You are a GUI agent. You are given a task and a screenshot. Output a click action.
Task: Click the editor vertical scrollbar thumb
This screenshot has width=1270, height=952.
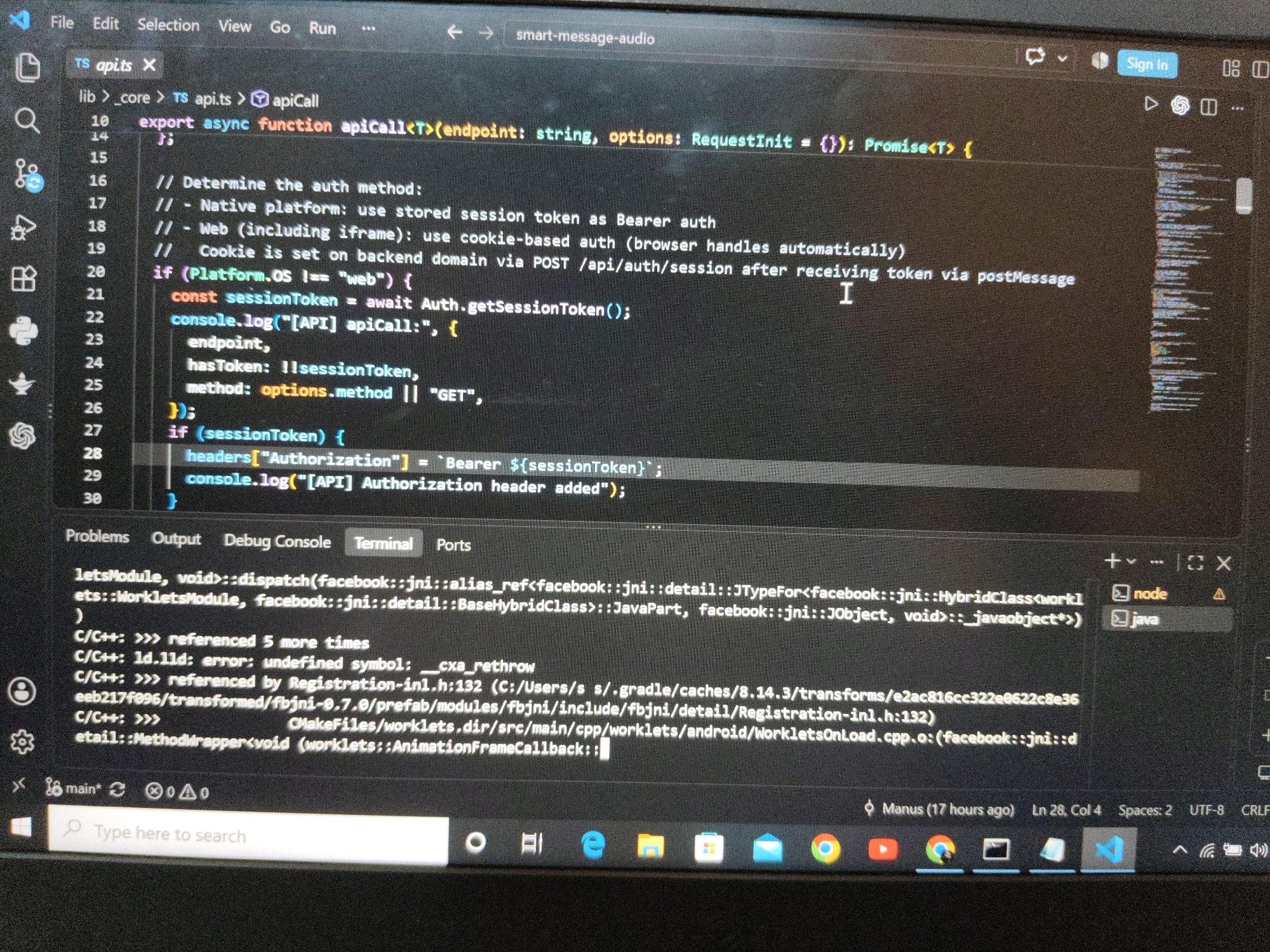pos(1244,196)
